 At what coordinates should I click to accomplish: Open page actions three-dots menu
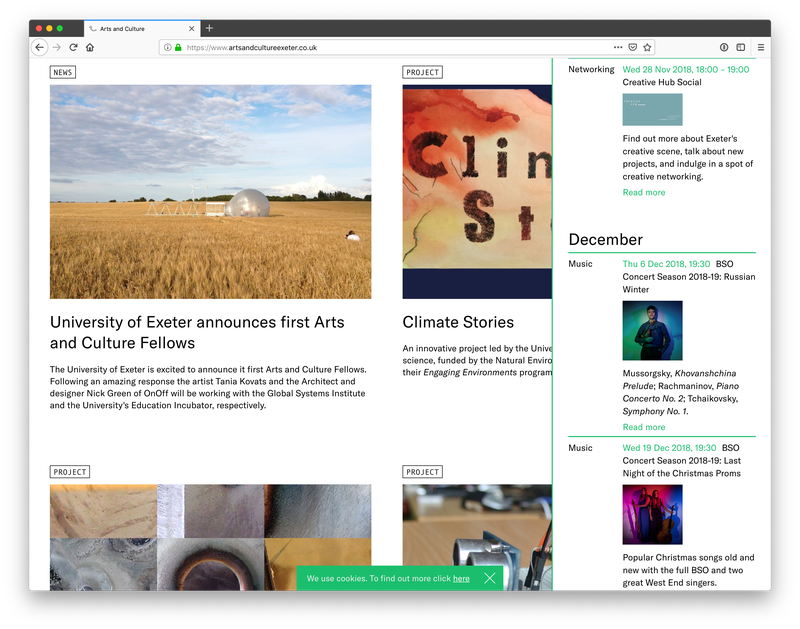pos(618,47)
